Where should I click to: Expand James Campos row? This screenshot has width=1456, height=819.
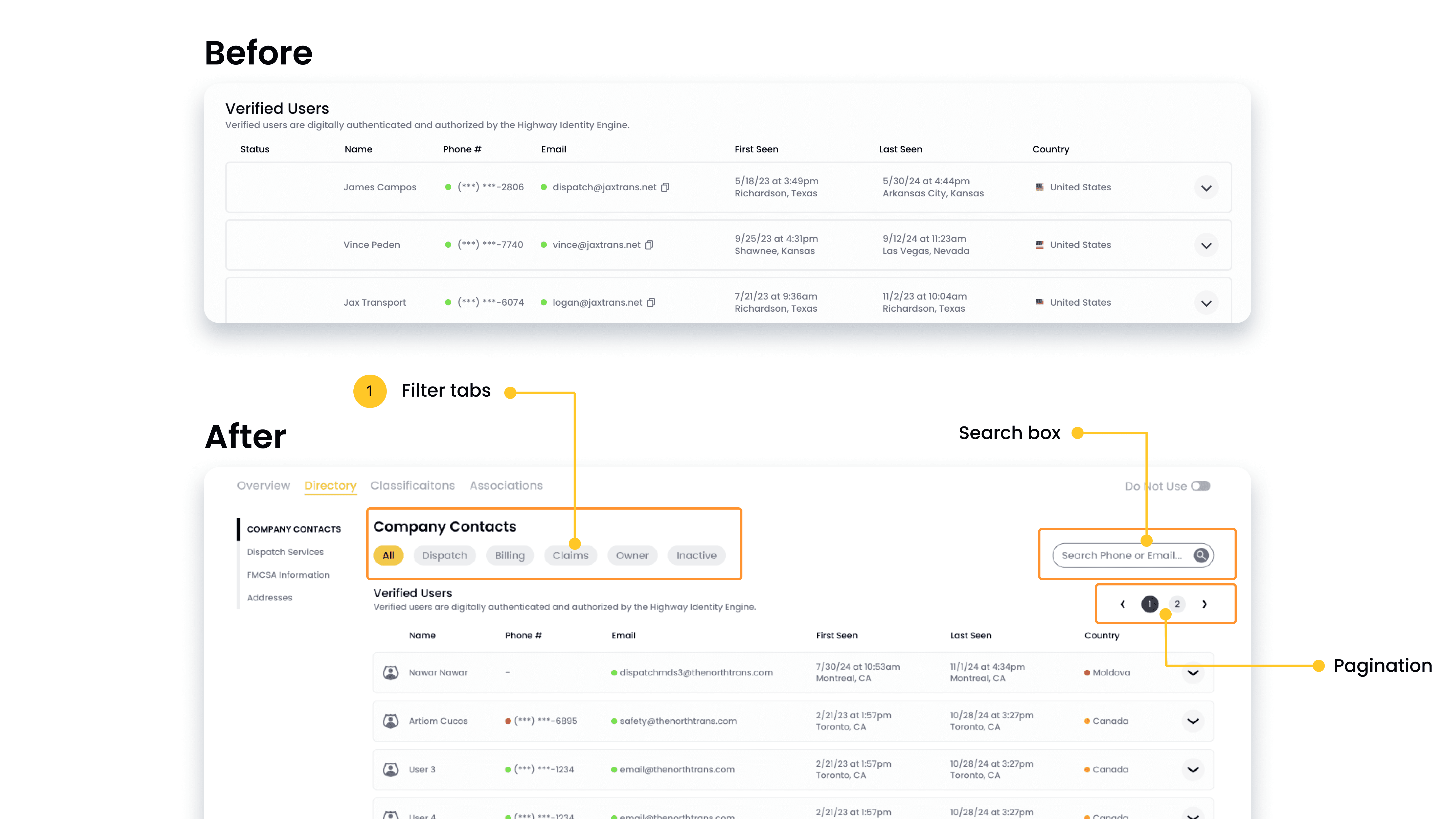coord(1206,188)
